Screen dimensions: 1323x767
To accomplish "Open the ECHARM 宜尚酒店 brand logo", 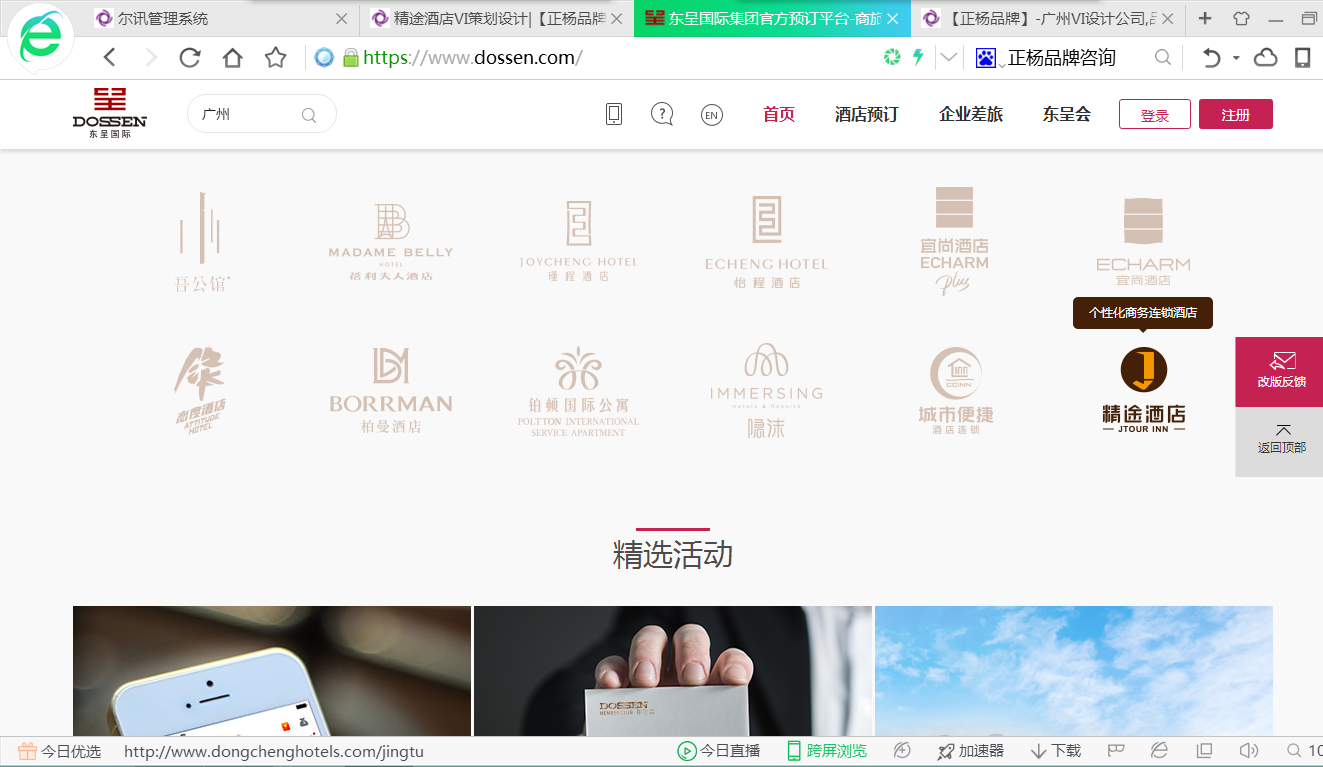I will point(1143,242).
